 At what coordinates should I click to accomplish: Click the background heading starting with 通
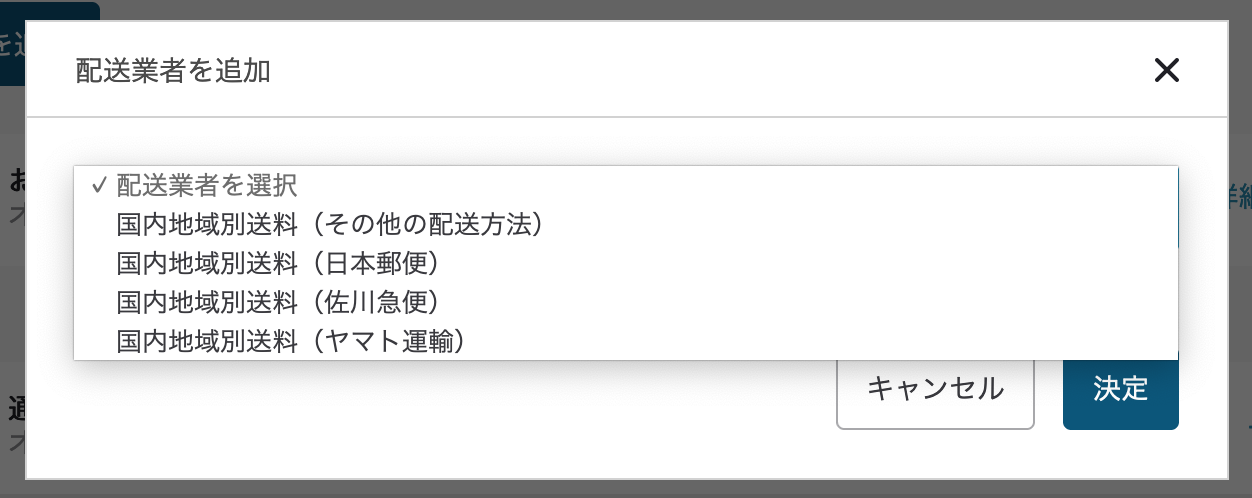[17, 408]
